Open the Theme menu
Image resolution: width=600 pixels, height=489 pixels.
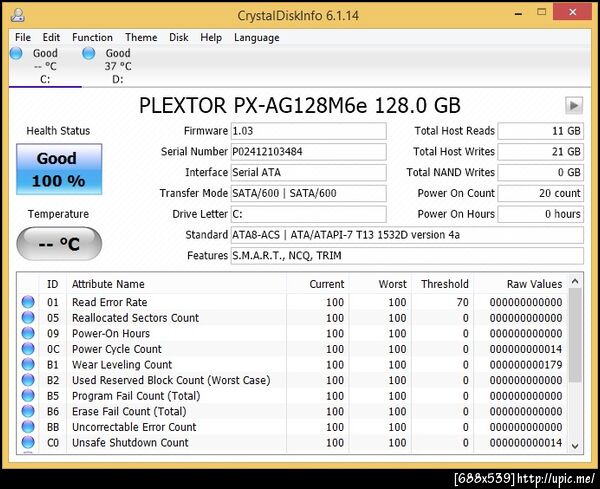141,37
